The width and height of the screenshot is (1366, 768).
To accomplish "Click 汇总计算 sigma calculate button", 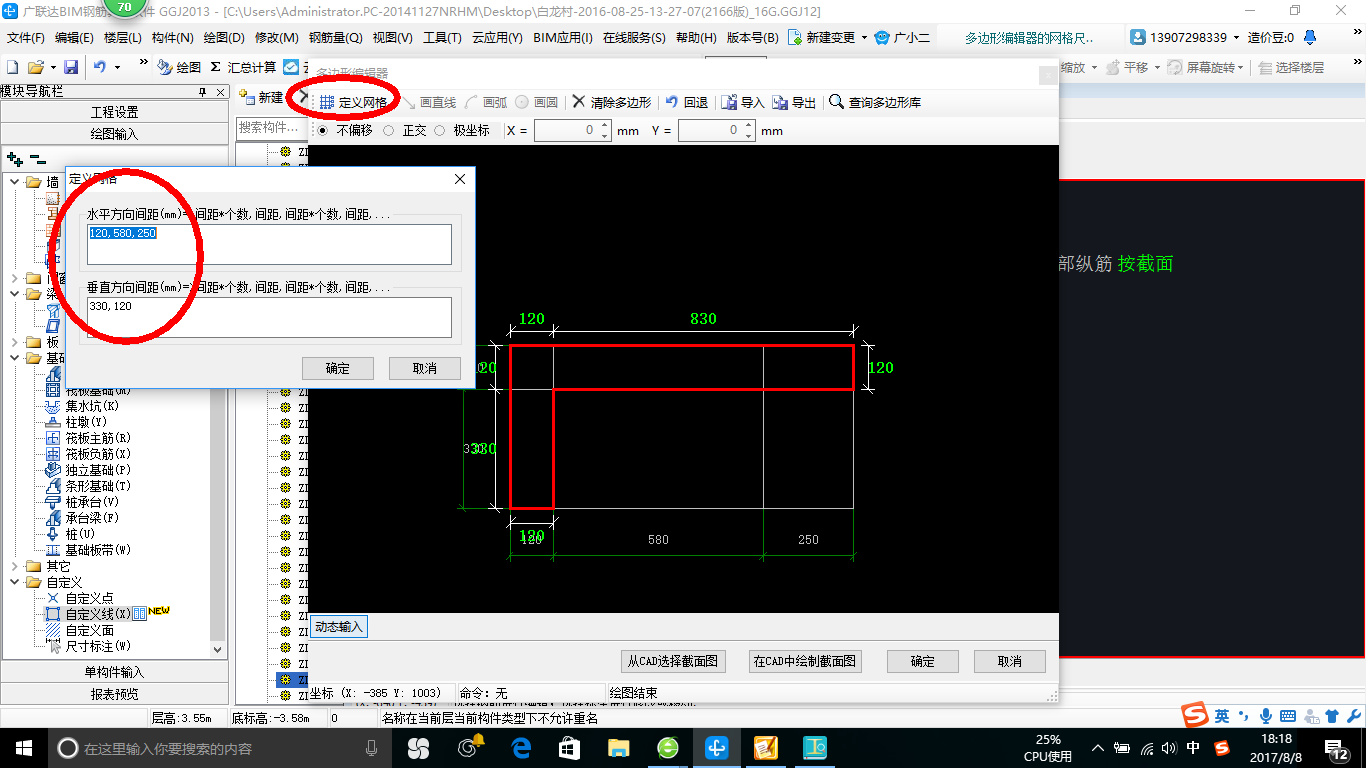I will pyautogui.click(x=243, y=67).
